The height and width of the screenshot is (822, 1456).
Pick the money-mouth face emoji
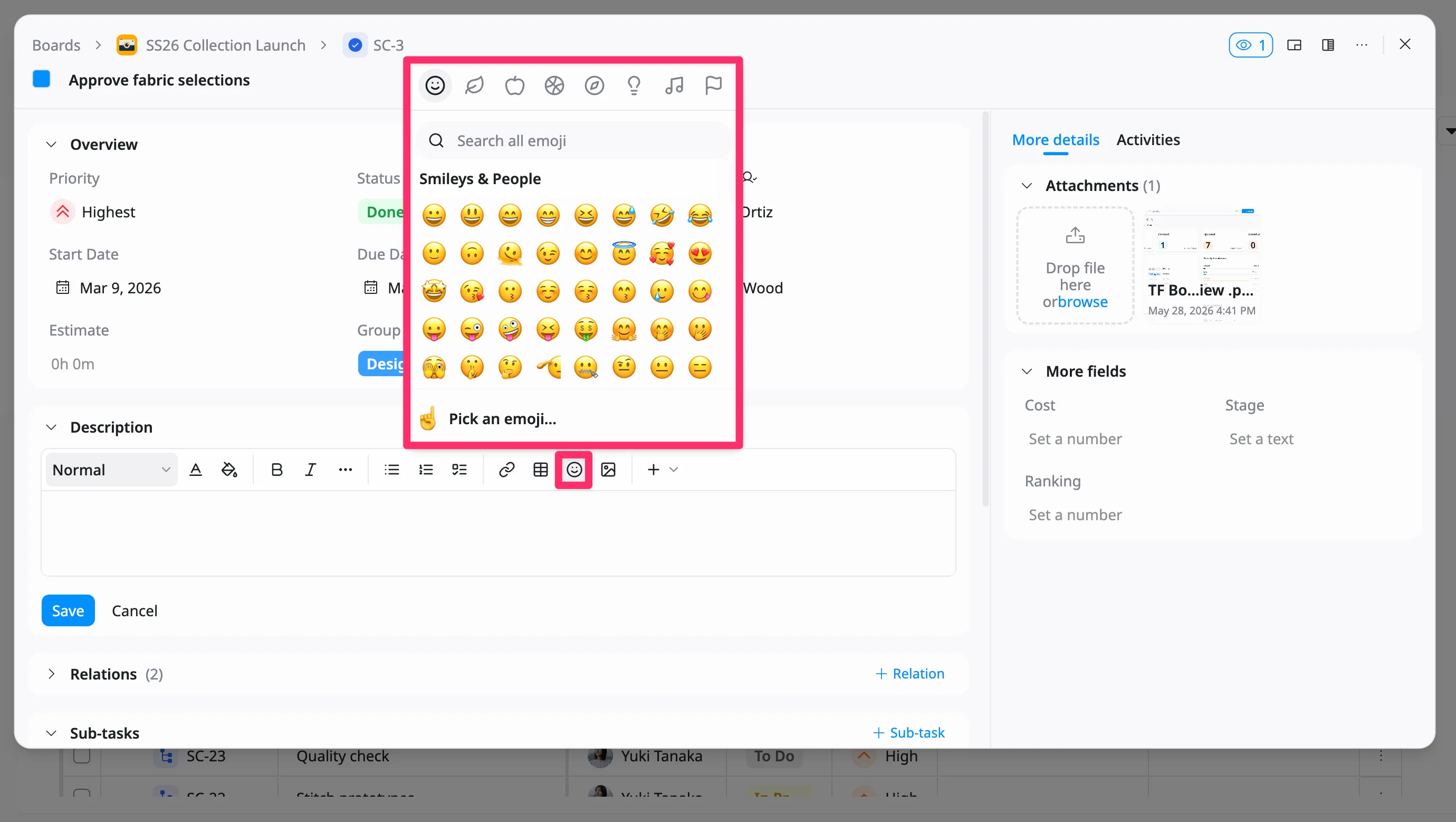586,330
